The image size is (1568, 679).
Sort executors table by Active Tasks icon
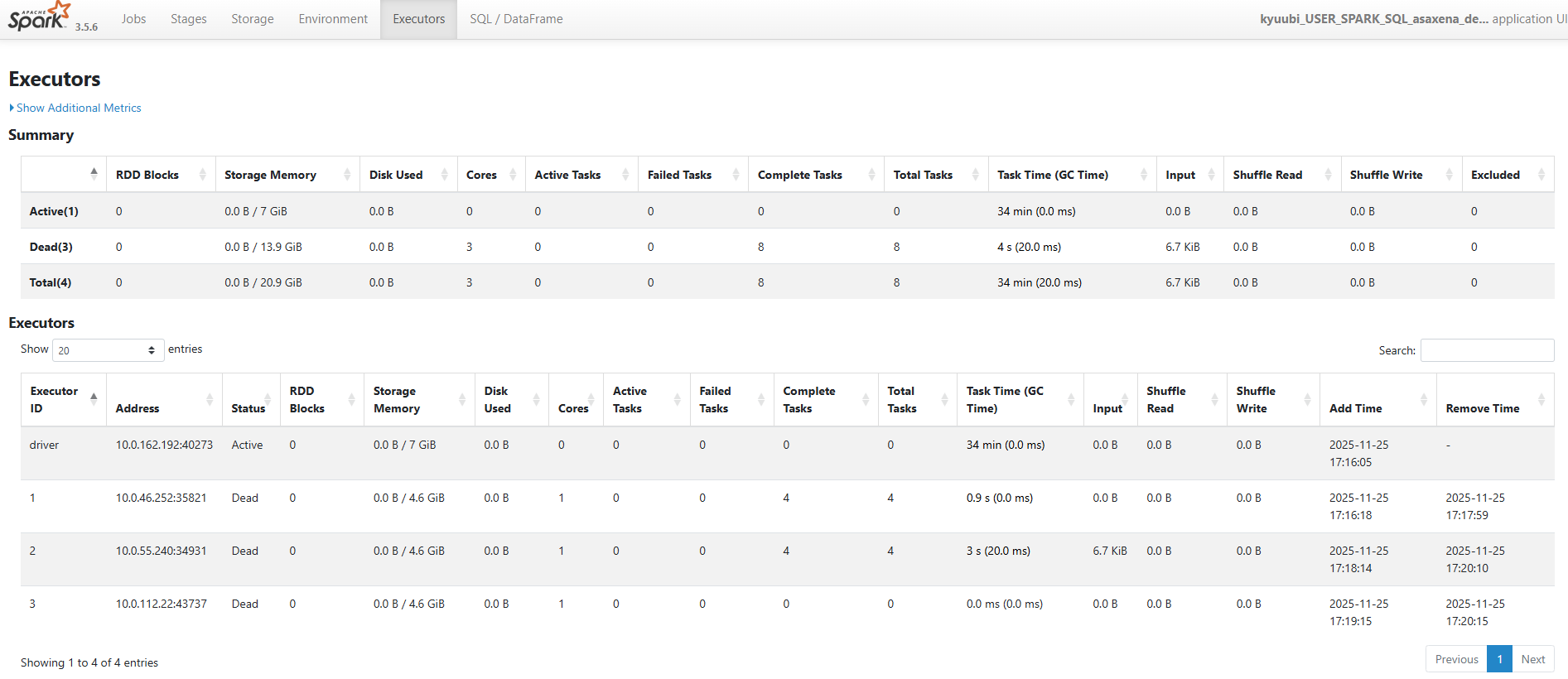tap(678, 400)
